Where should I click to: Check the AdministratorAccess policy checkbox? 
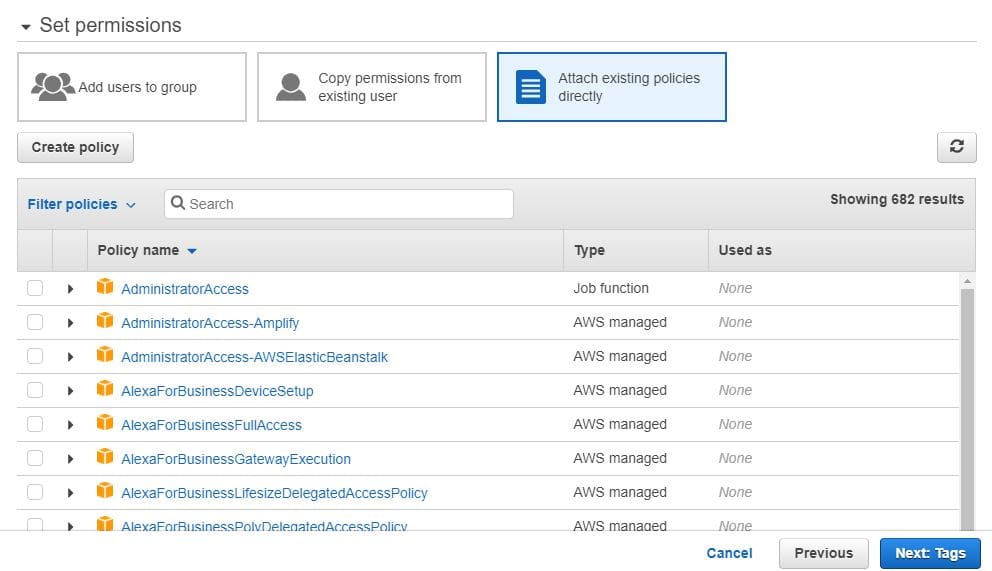[35, 288]
